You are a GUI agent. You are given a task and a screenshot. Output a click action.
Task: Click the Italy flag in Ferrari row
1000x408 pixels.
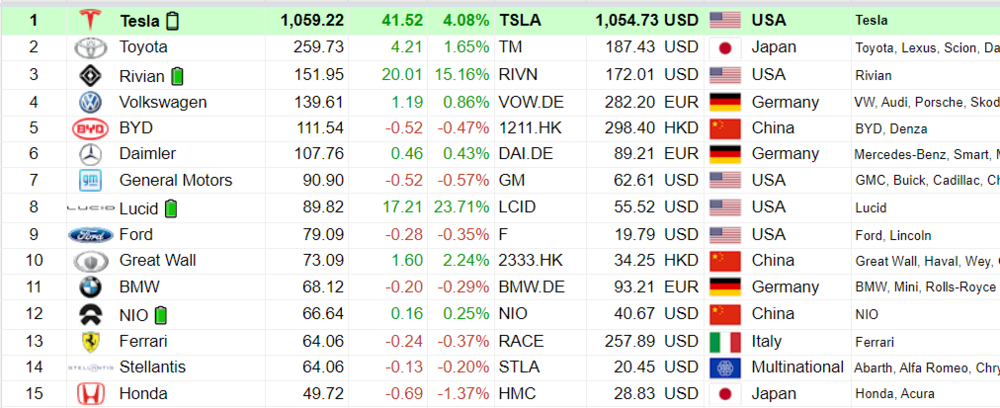pos(723,341)
